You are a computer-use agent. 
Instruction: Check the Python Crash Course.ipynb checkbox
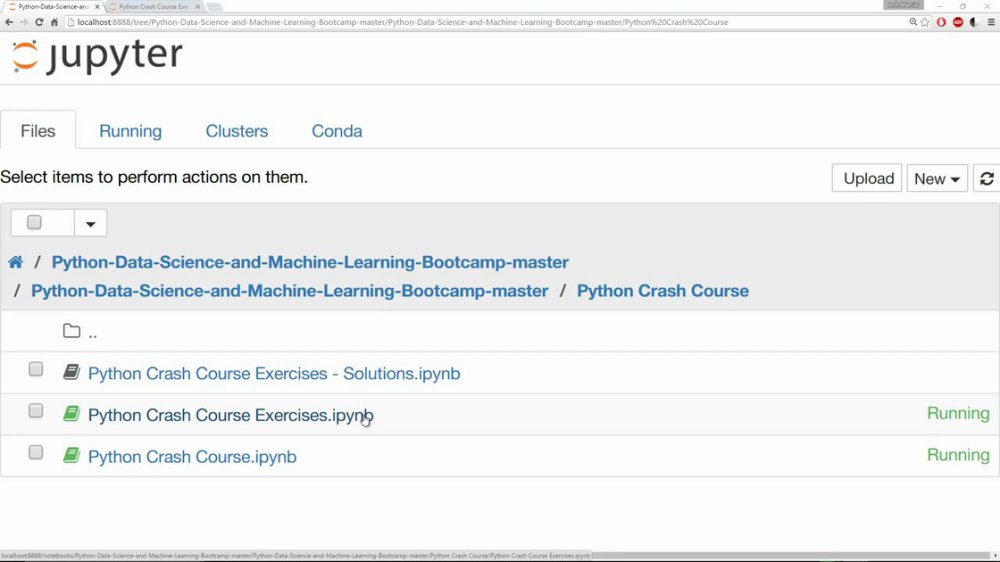[36, 452]
